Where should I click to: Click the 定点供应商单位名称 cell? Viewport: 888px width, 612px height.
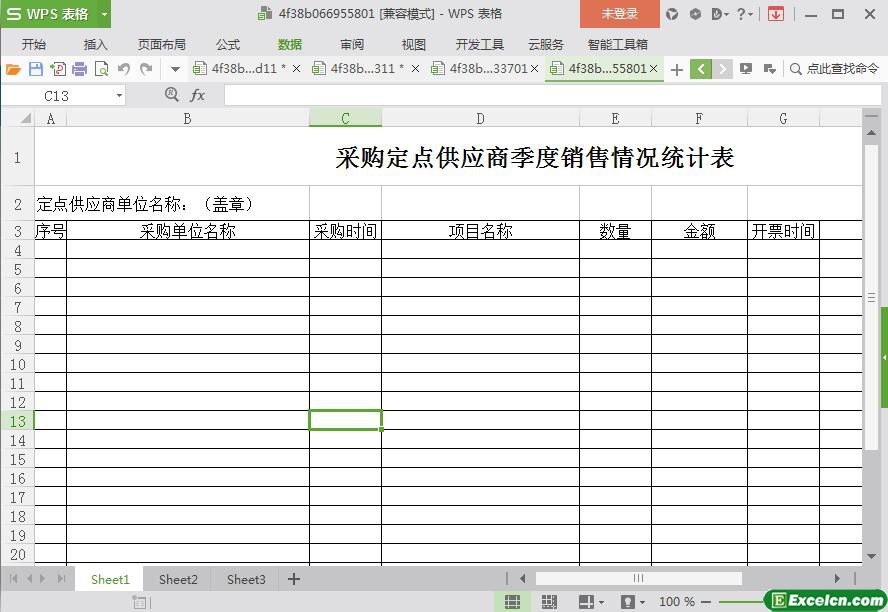click(x=172, y=203)
